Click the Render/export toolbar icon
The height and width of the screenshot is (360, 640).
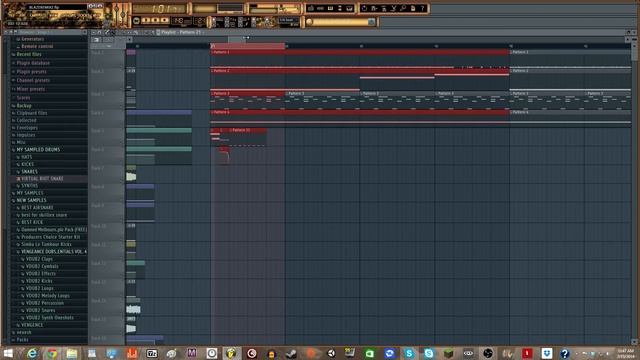click(384, 8)
